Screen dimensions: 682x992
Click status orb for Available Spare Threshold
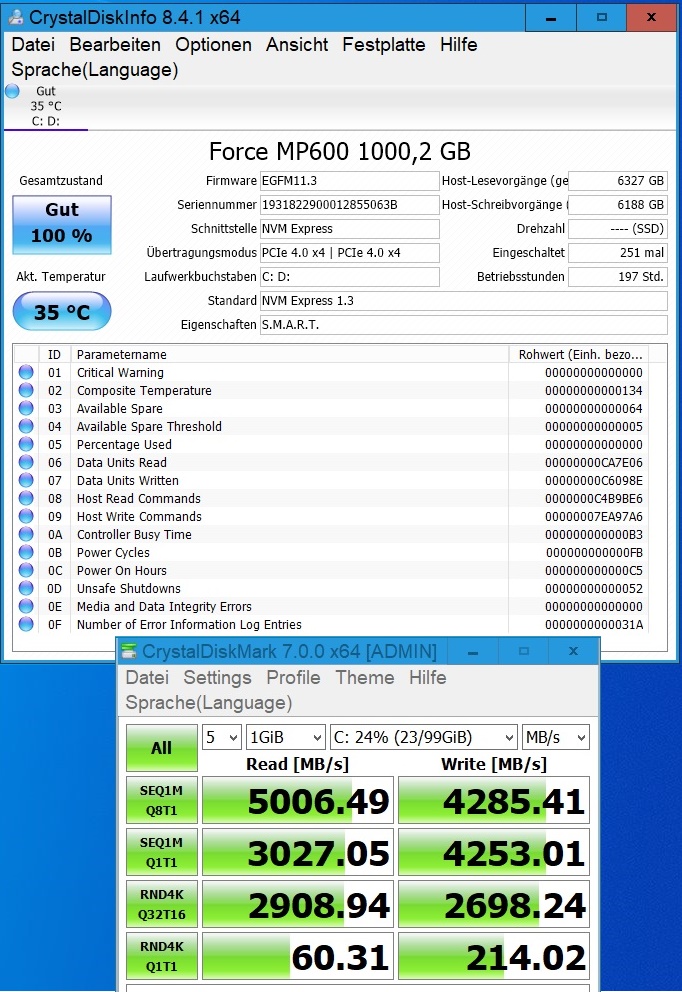pos(26,426)
